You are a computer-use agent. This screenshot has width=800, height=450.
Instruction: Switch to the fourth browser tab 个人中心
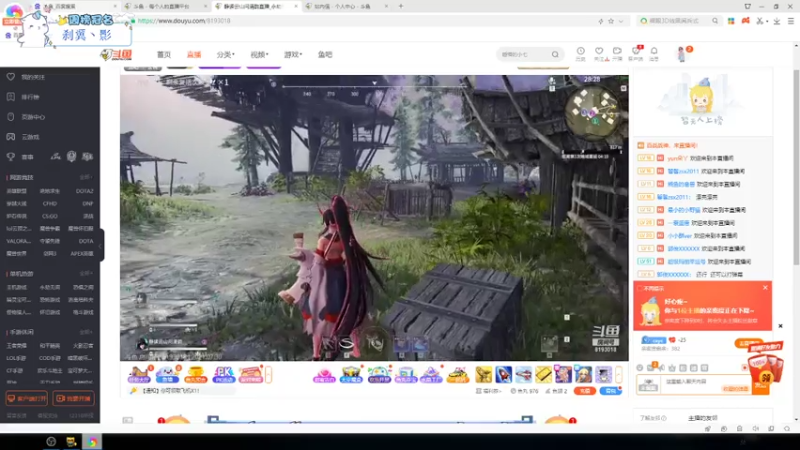point(345,6)
